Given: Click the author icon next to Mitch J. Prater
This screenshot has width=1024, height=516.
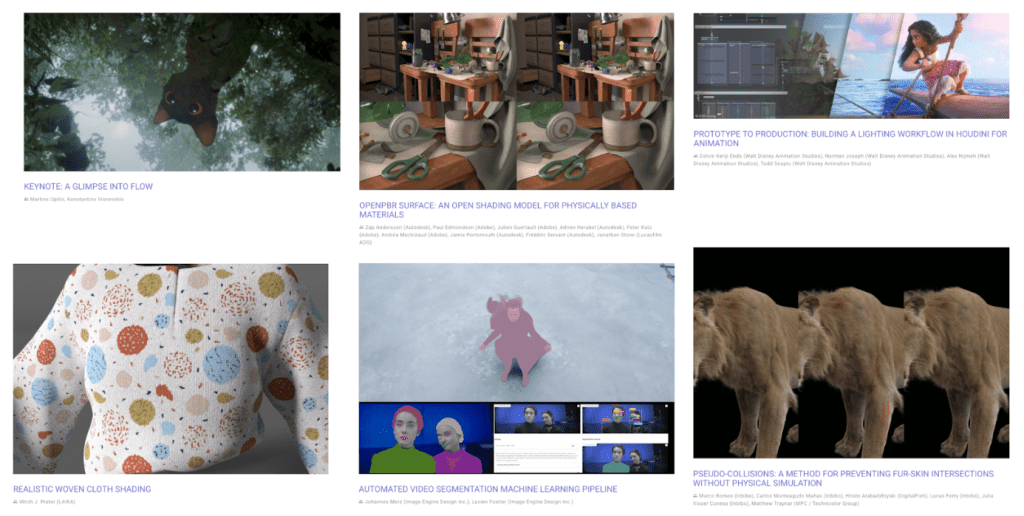Looking at the screenshot, I should click(15, 502).
